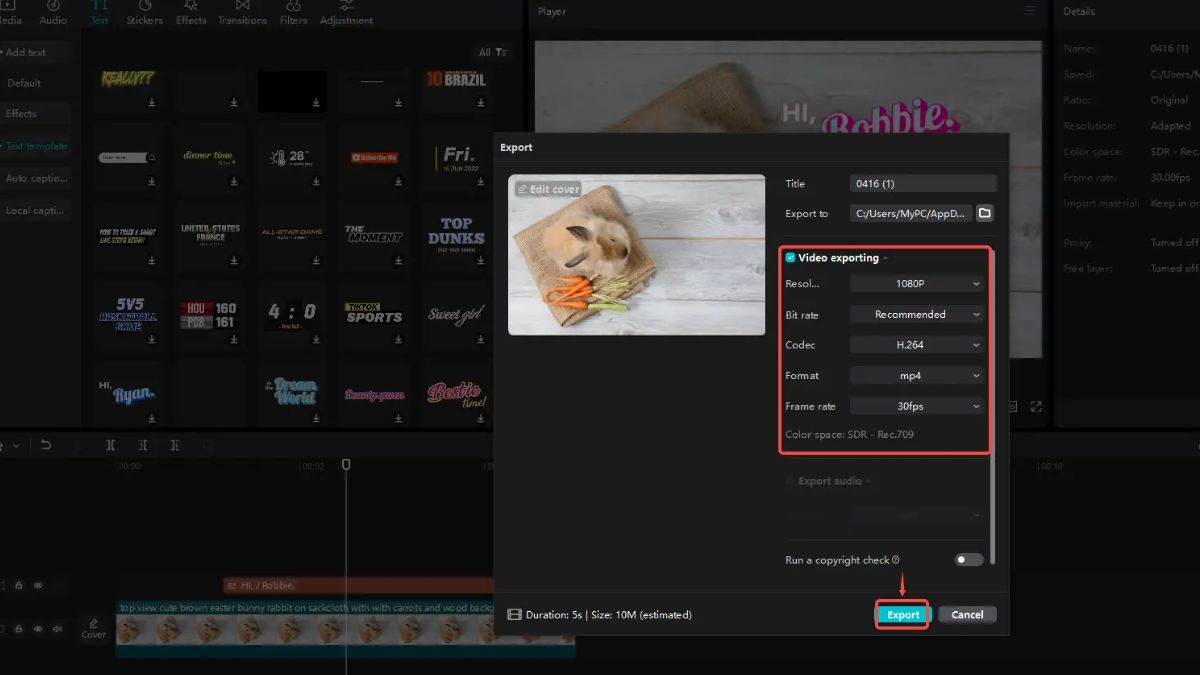Download the Fri. date text template

(480, 181)
